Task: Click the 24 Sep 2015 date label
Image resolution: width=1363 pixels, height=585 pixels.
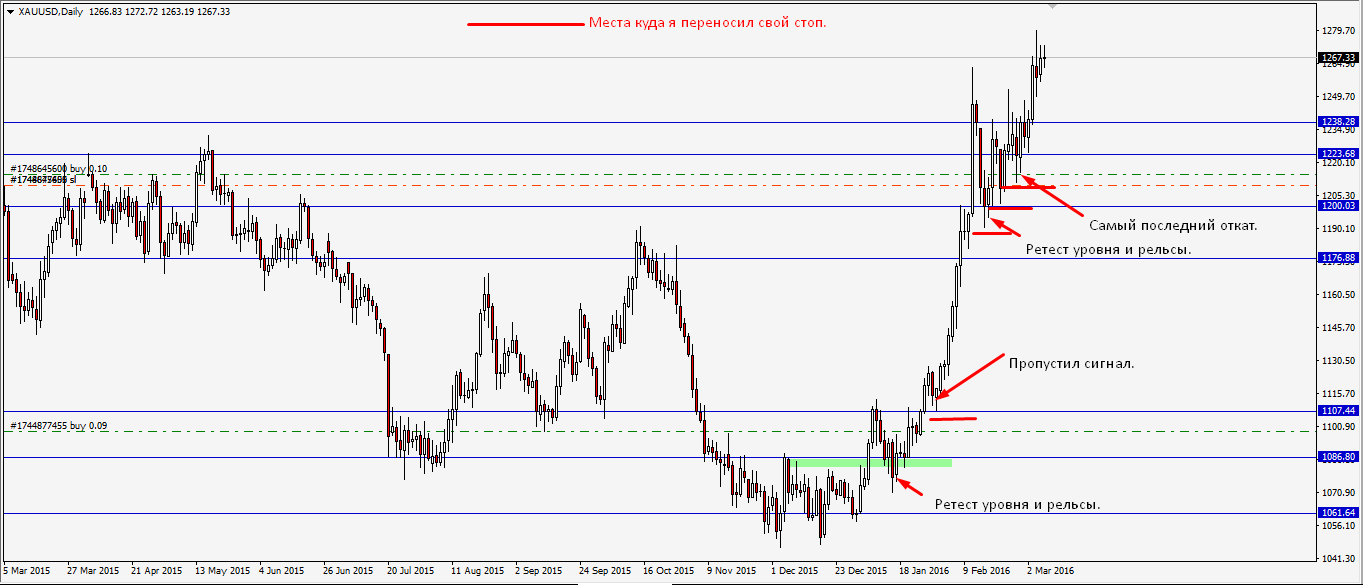Action: point(605,571)
